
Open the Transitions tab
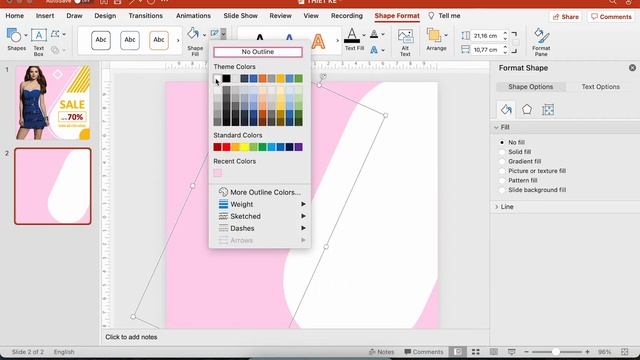point(146,16)
